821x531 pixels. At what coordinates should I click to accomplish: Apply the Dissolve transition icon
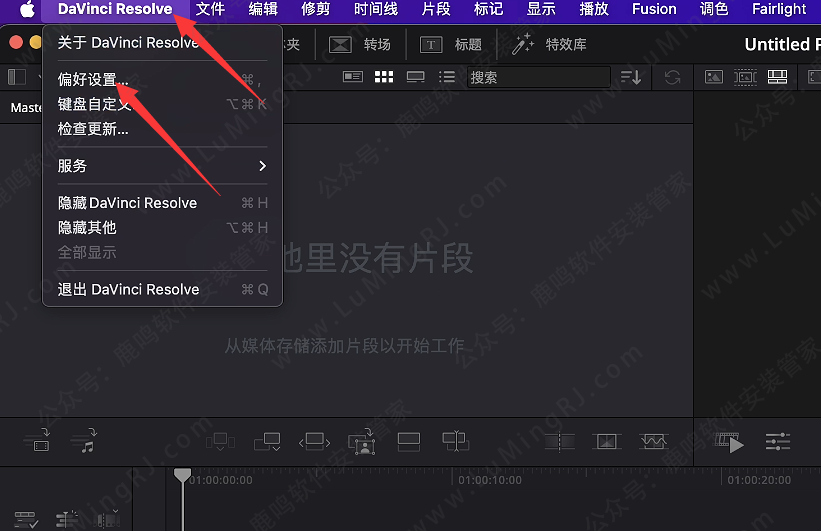pyautogui.click(x=606, y=442)
